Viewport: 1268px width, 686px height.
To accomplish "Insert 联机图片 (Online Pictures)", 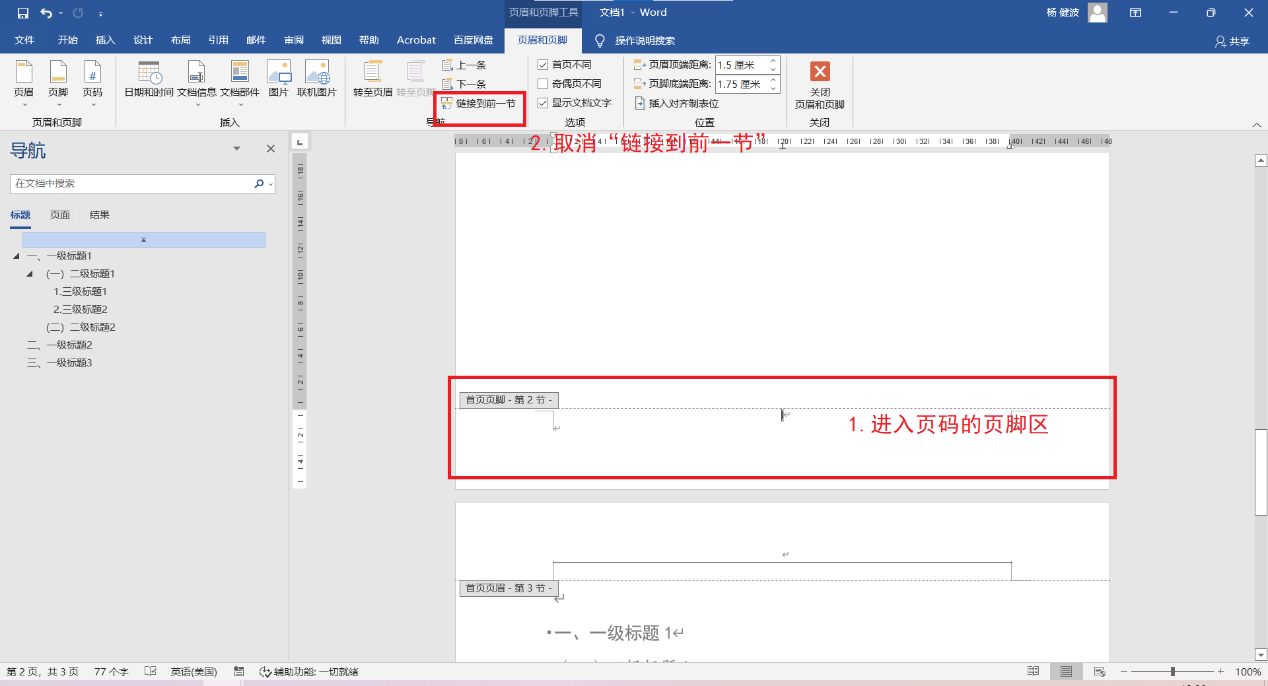I will click(x=317, y=79).
